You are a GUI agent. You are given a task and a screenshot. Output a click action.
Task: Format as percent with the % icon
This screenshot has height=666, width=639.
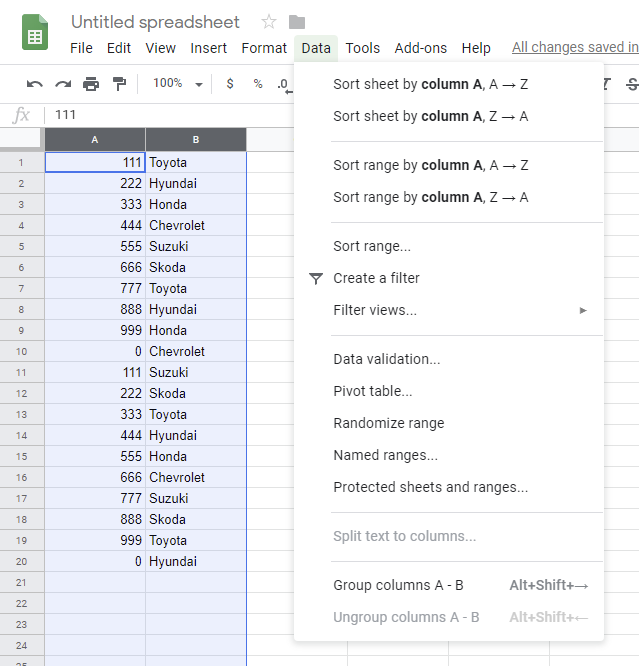257,83
